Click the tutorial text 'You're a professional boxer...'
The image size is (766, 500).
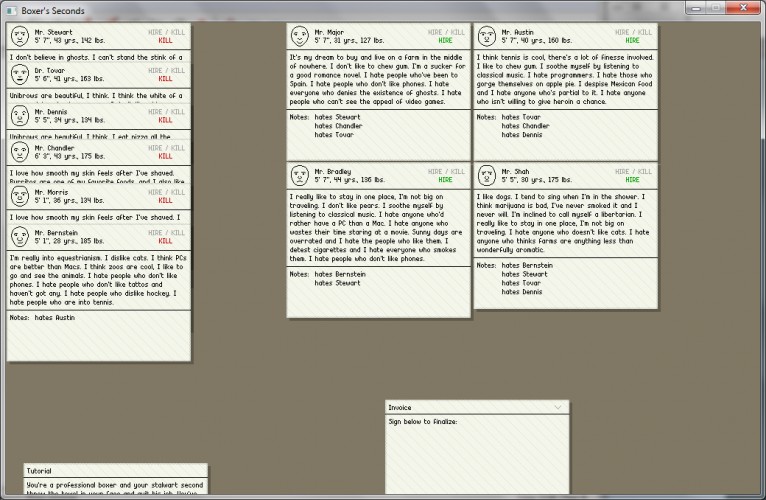pyautogui.click(x=115, y=488)
